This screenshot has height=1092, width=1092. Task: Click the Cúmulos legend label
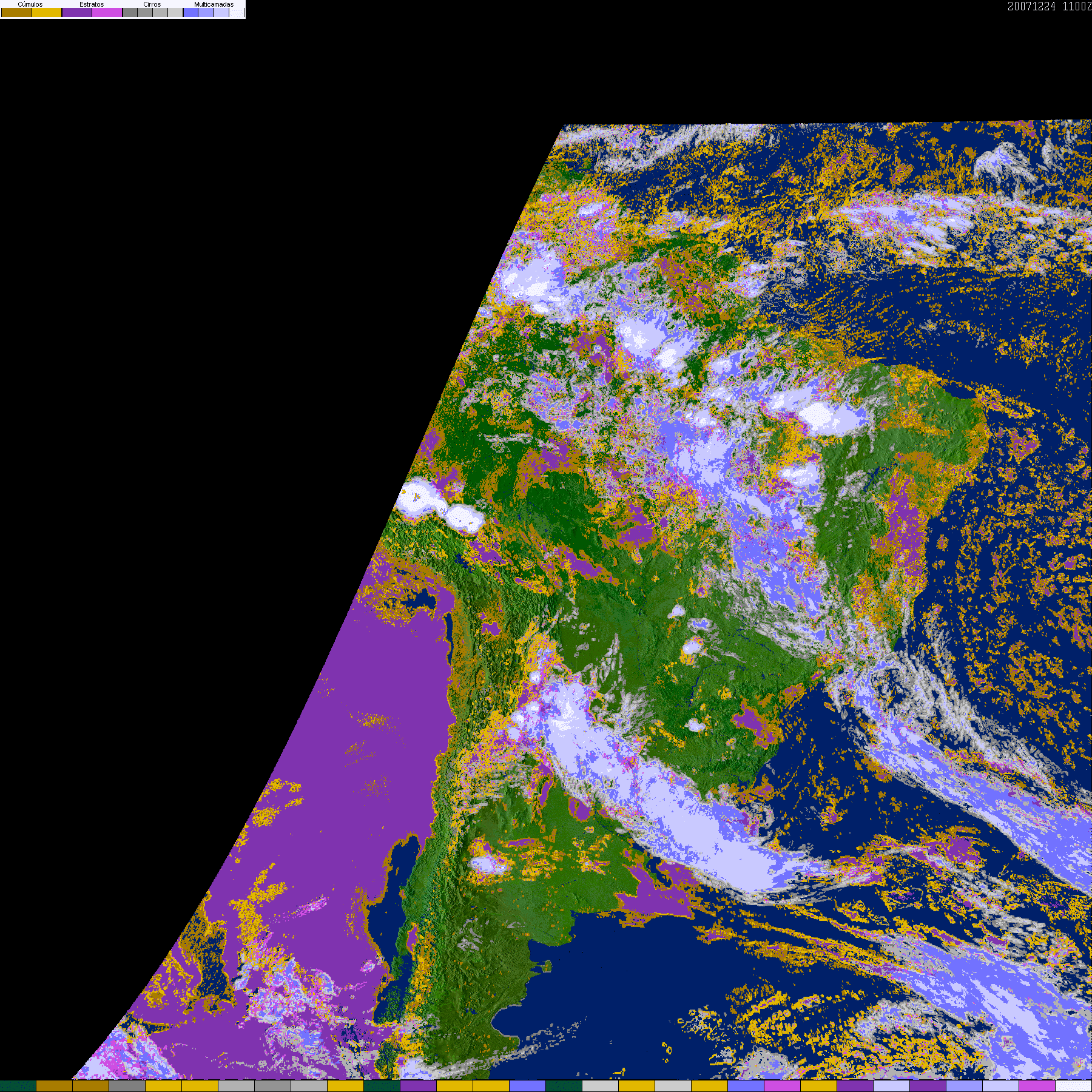[30, 4]
